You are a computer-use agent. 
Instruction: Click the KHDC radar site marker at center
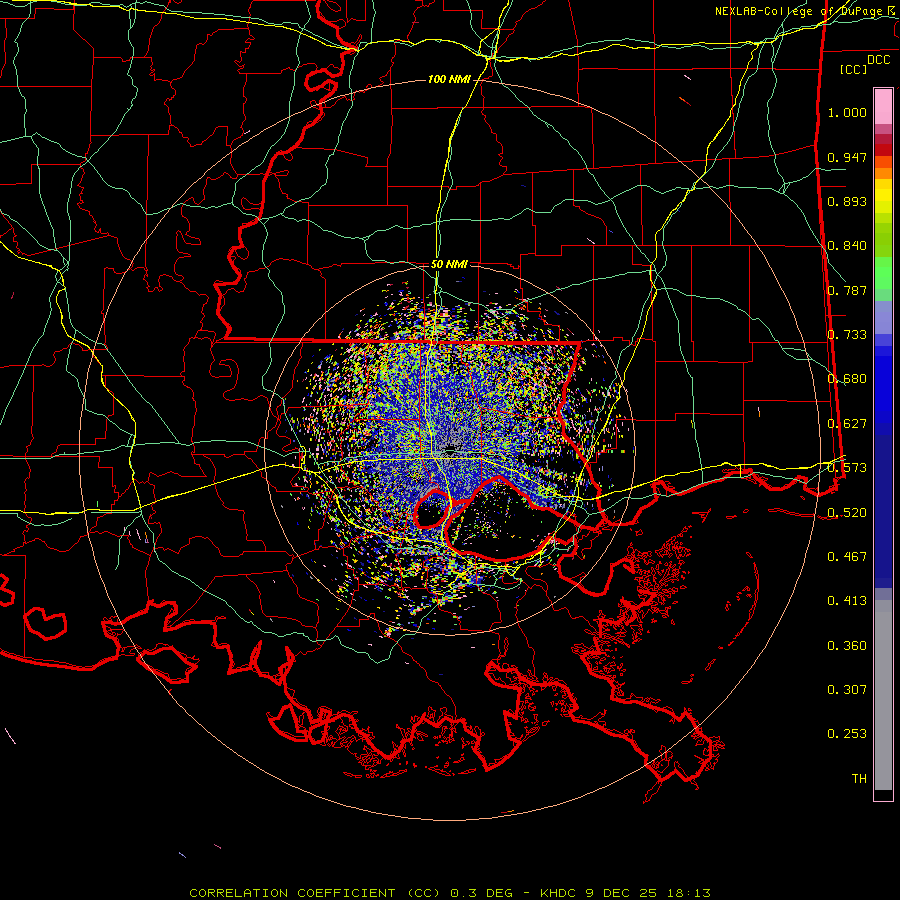[x=449, y=452]
